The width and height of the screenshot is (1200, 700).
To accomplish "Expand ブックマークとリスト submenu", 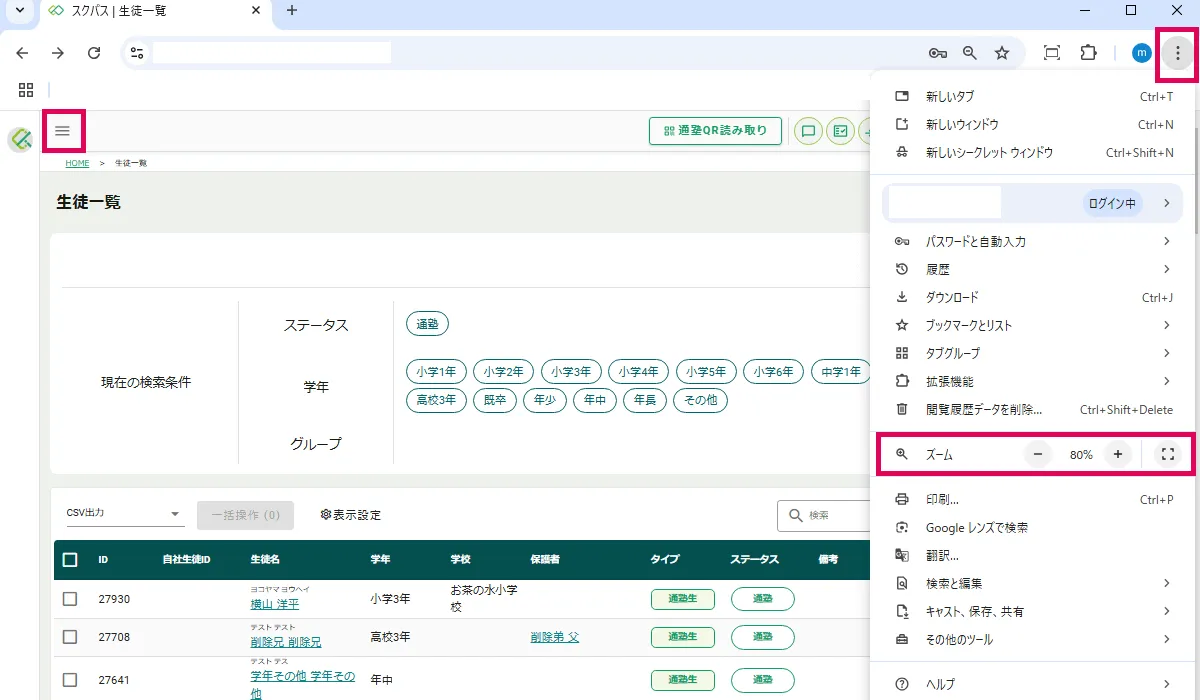I will point(1033,326).
